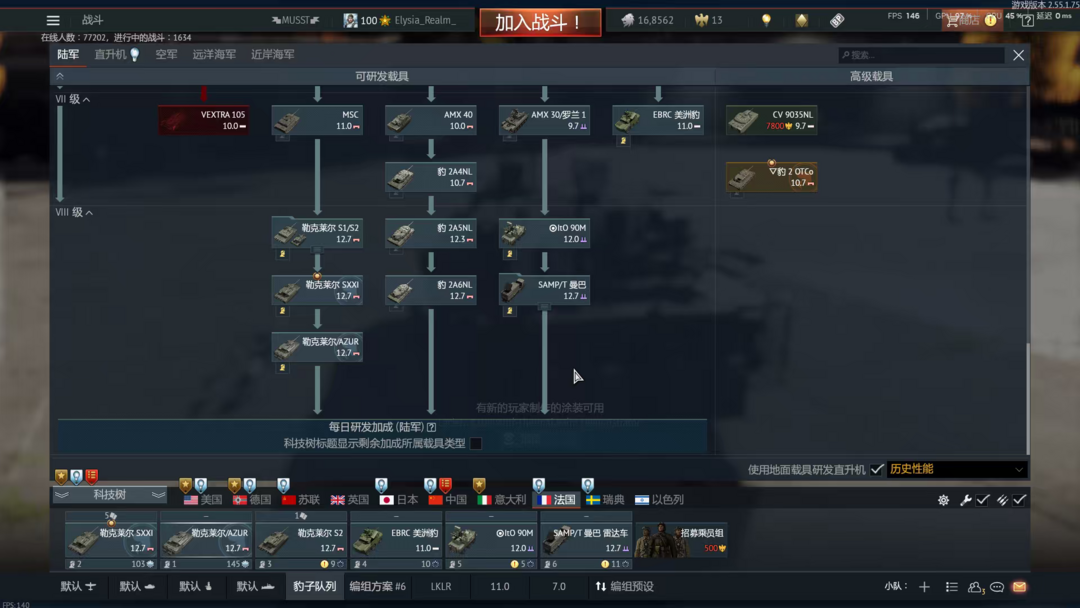Toggle remaining bonus vehicle type checkbox
The height and width of the screenshot is (608, 1080).
(x=476, y=443)
